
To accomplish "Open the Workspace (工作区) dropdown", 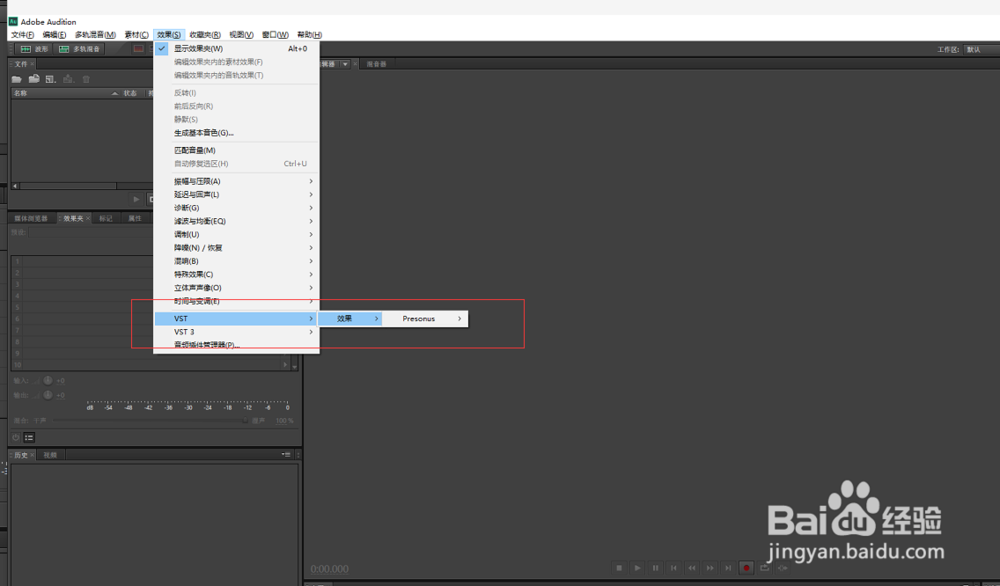I will (x=981, y=49).
